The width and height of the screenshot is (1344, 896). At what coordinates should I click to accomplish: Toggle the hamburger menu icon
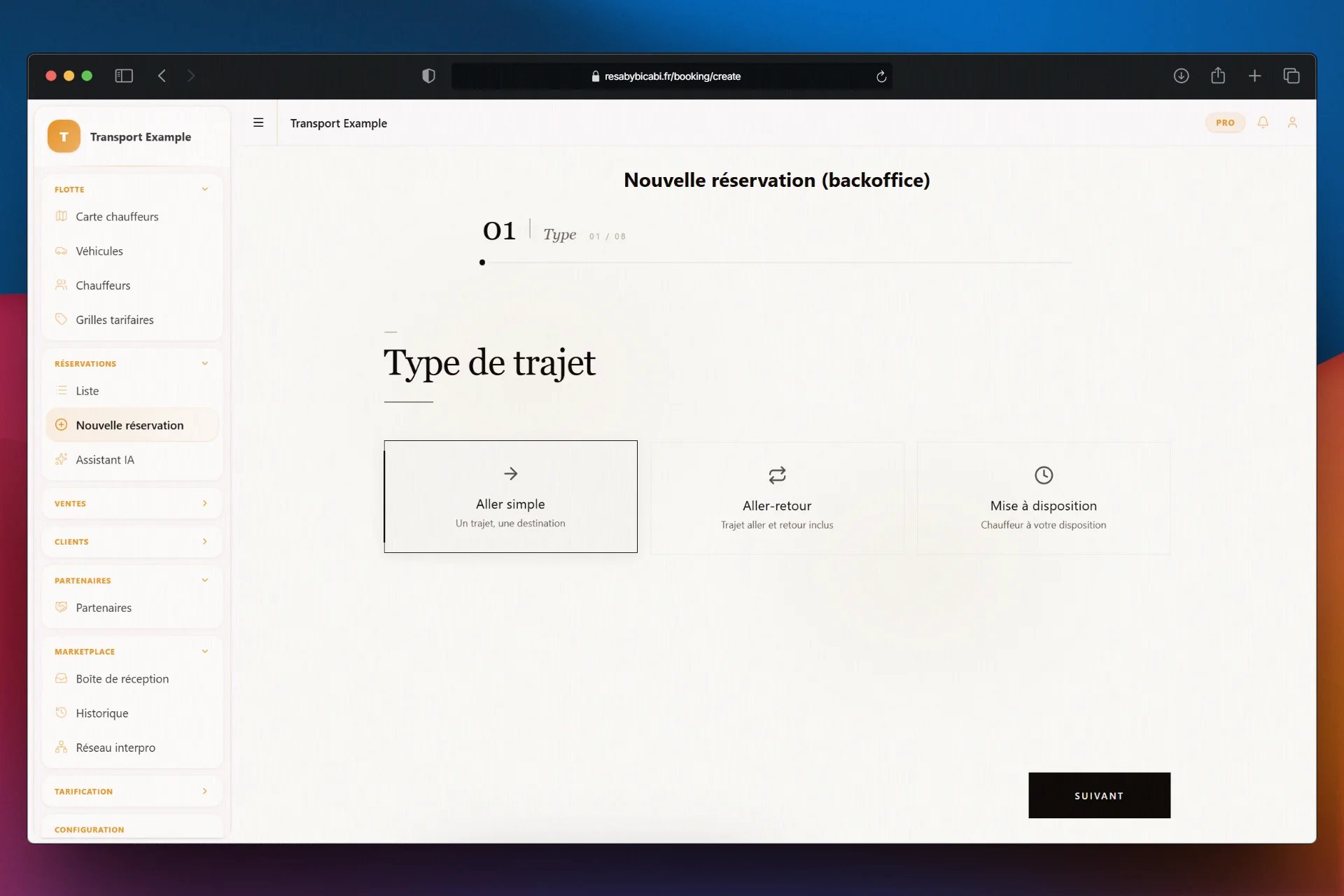[258, 122]
